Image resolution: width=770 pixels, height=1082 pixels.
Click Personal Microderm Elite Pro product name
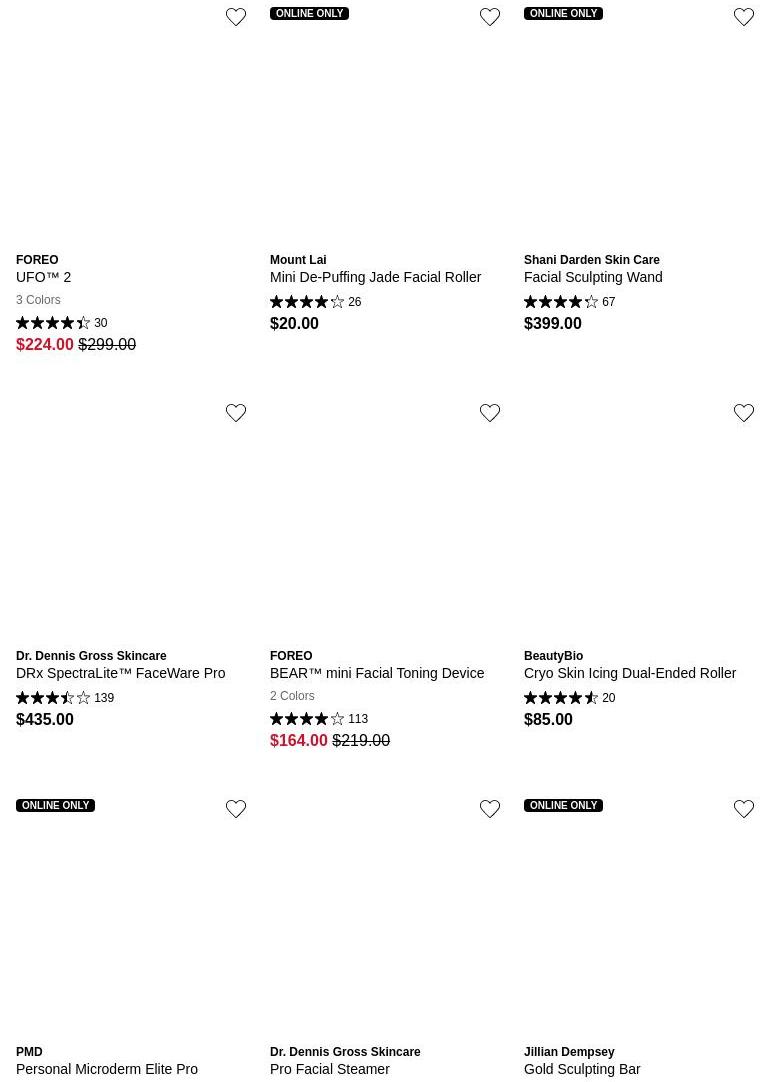pyautogui.click(x=107, y=1069)
